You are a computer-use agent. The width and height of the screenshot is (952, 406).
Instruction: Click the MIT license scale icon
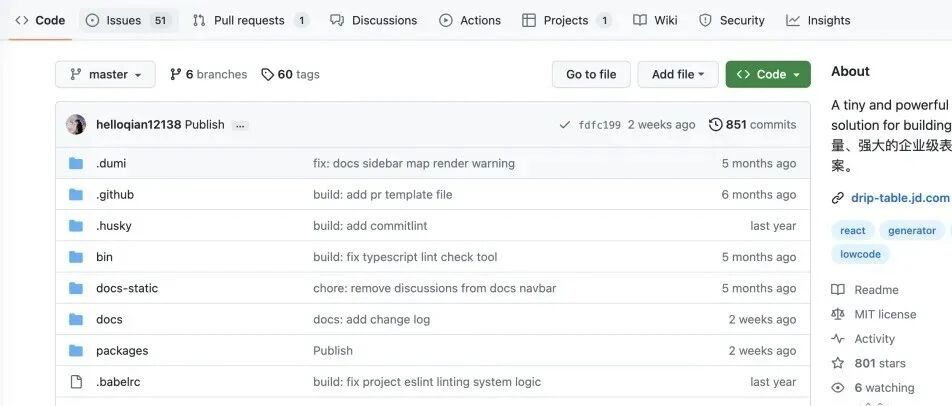click(838, 314)
